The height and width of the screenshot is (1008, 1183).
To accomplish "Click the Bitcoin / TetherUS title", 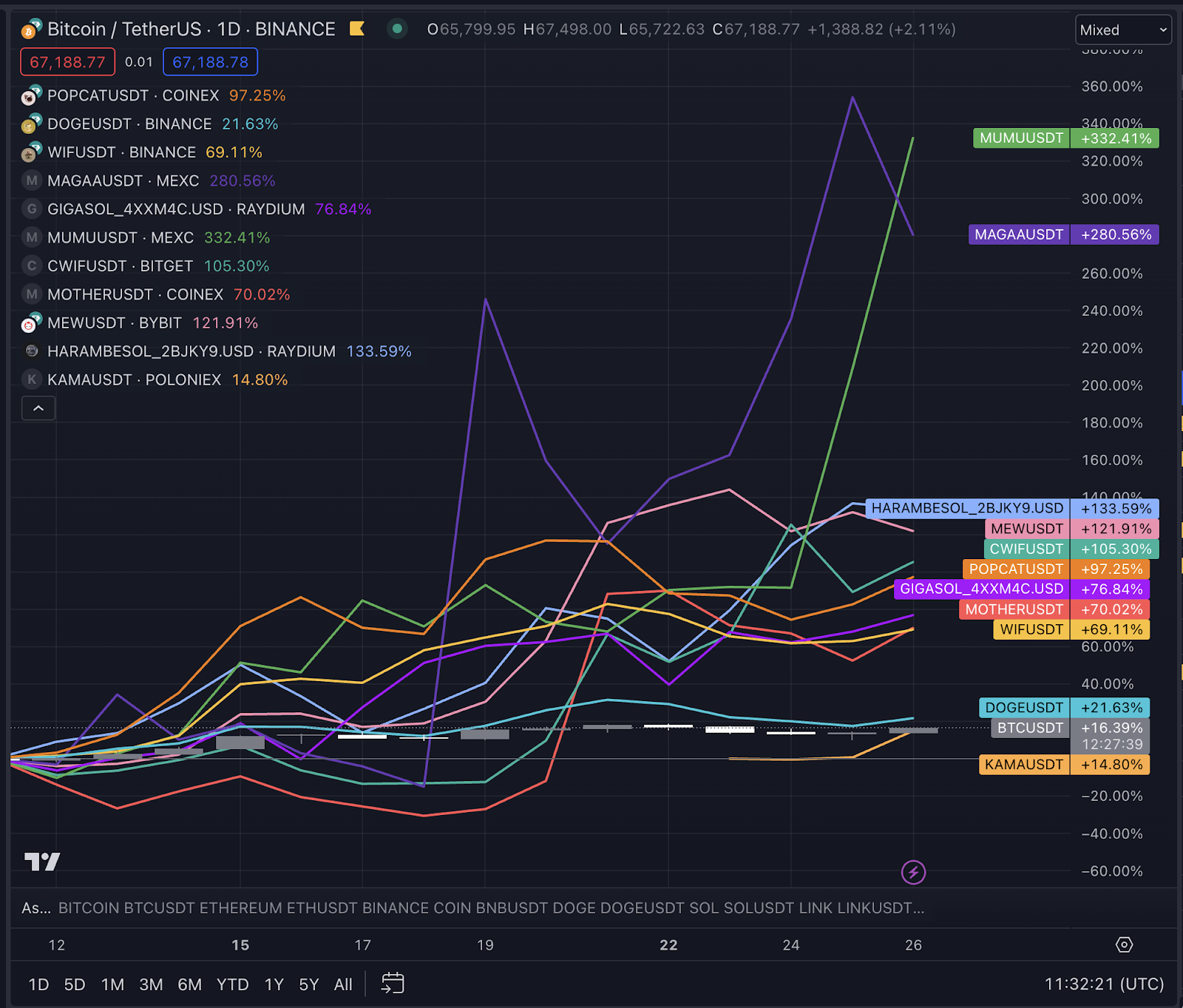I will click(x=124, y=29).
